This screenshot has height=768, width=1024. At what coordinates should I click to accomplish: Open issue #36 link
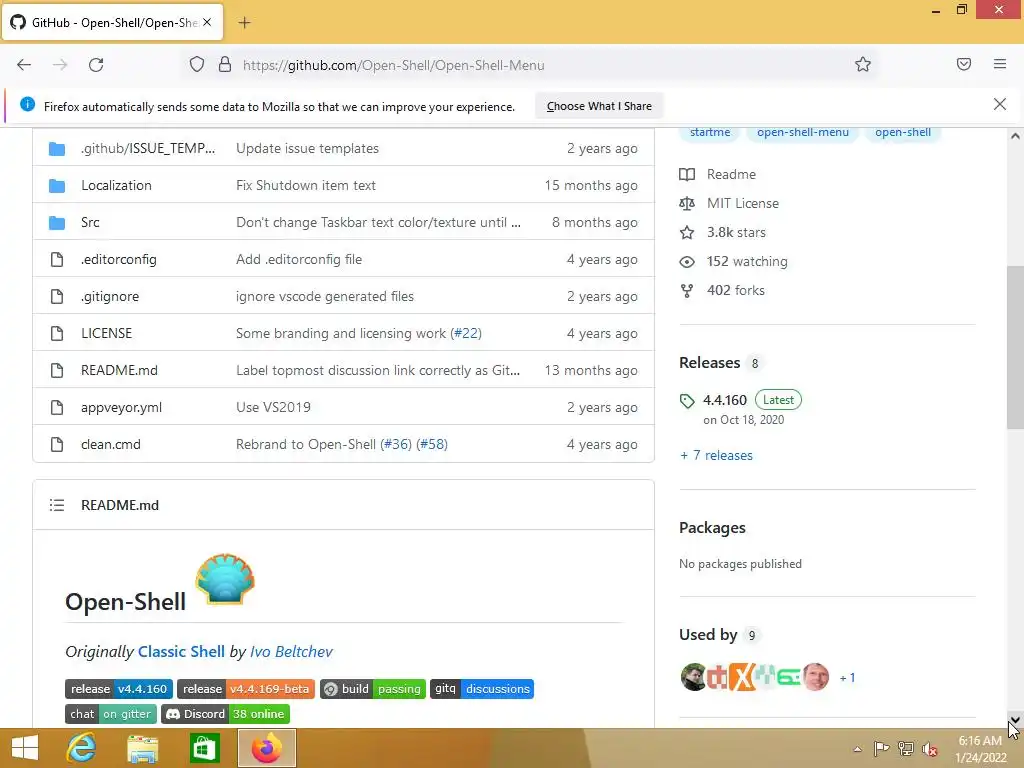pos(396,445)
